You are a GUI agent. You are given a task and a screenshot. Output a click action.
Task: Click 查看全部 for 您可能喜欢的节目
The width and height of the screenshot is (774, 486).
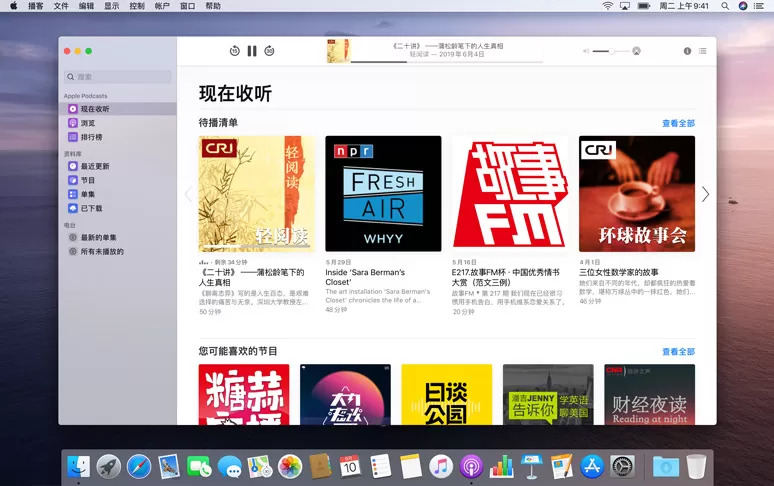click(x=678, y=352)
